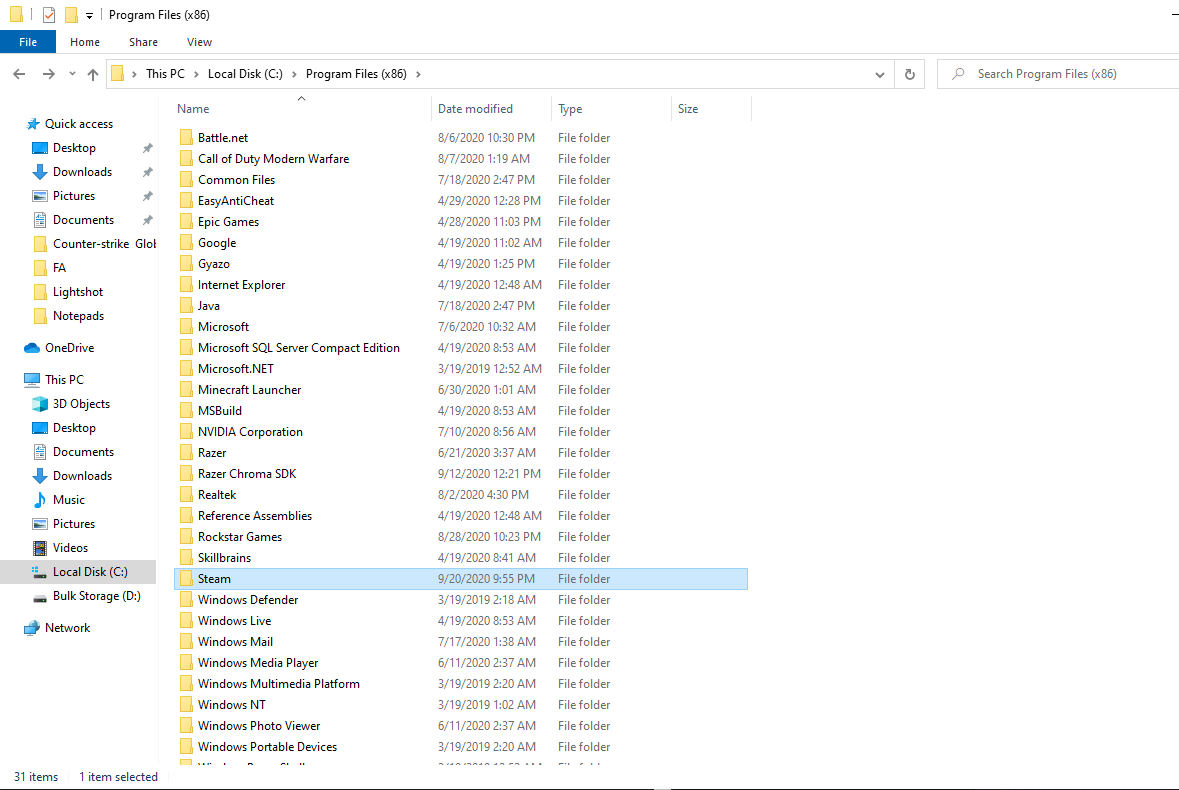Click the Minecraft Launcher folder icon

pos(186,390)
